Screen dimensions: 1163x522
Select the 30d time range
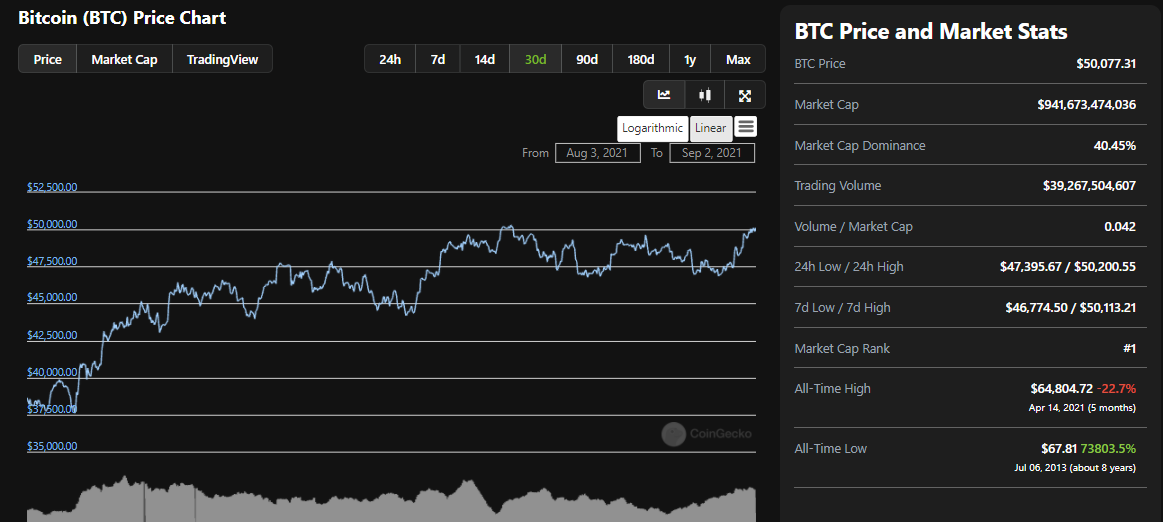pos(536,59)
